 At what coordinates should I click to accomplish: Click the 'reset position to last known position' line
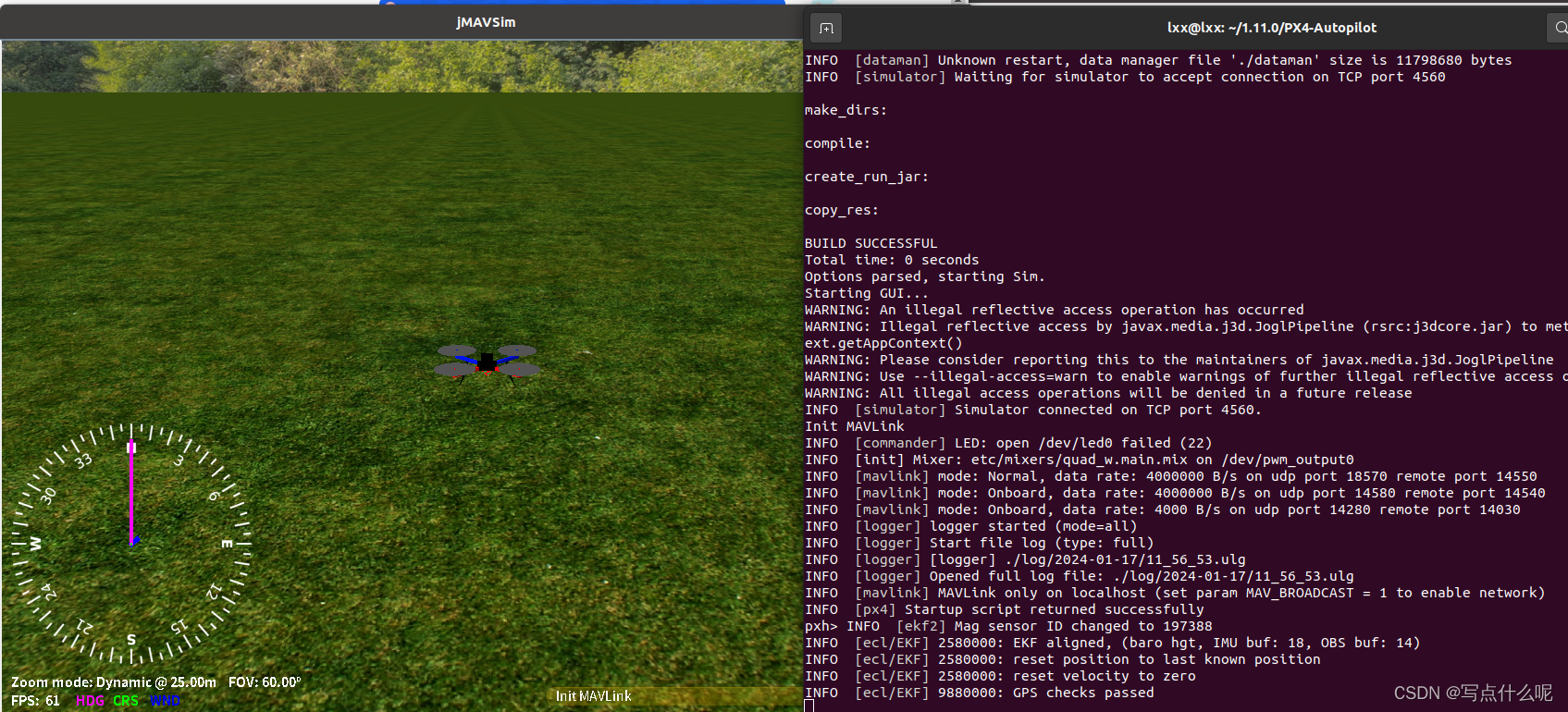click(1063, 659)
